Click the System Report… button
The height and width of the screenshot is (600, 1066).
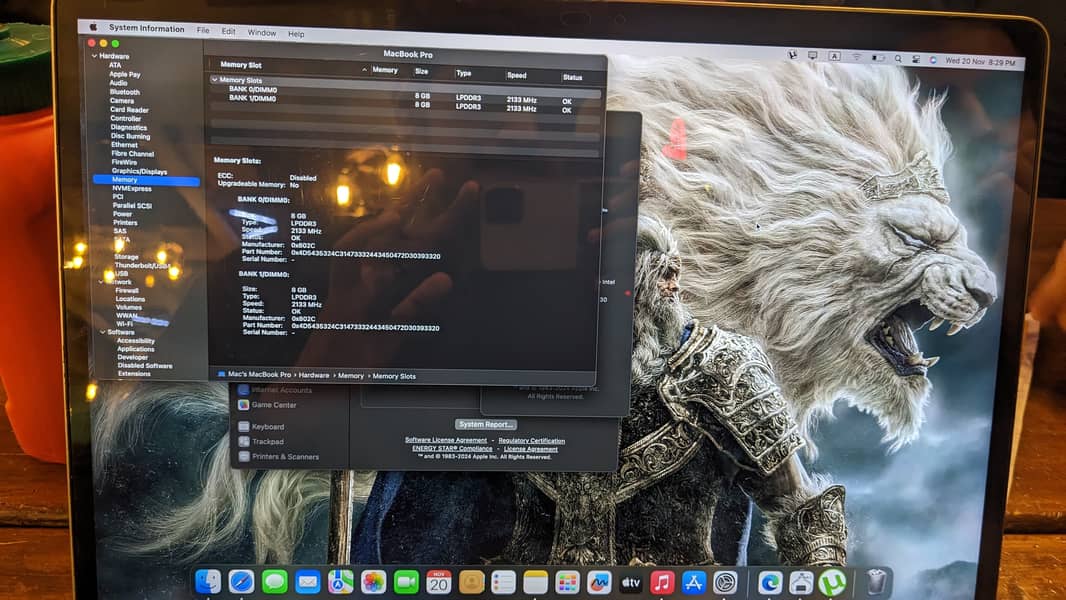click(486, 424)
